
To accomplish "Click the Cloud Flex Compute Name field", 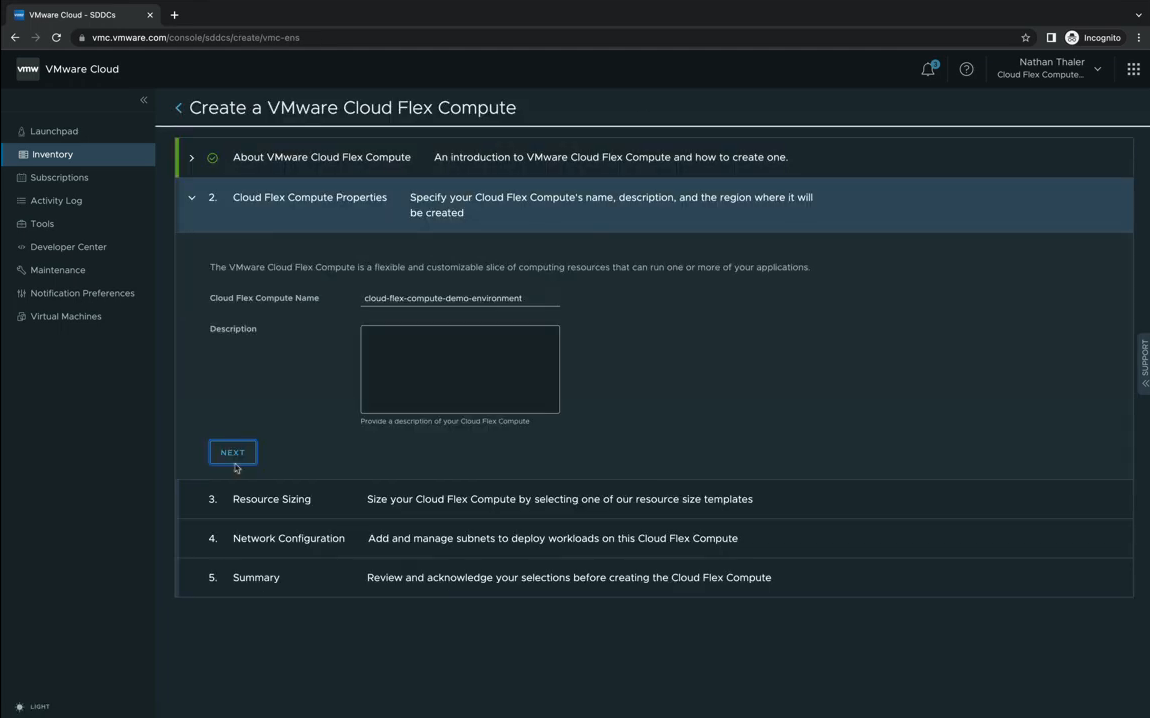I will (460, 298).
